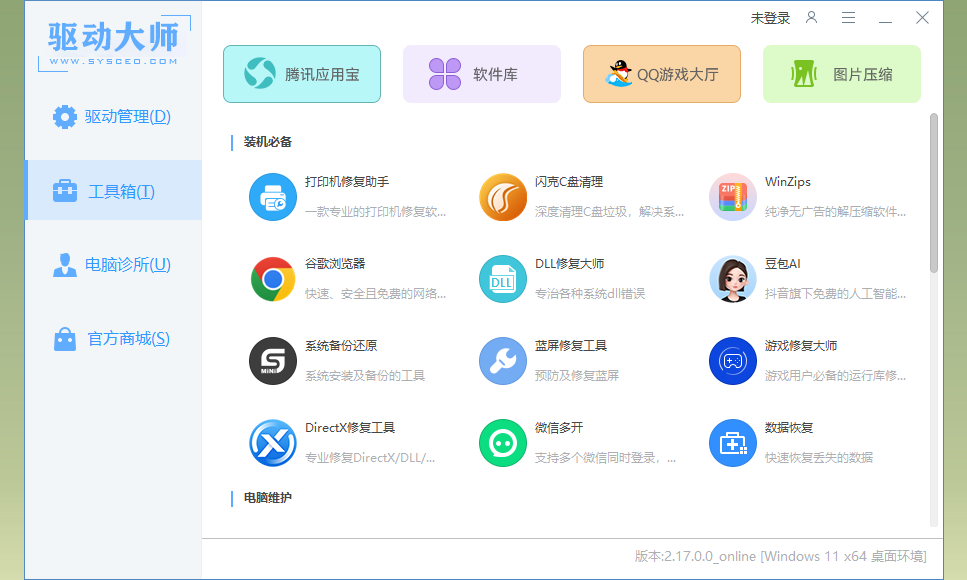Click the 游戏修复大师 gamepad icon
967x580 pixels.
tap(732, 361)
